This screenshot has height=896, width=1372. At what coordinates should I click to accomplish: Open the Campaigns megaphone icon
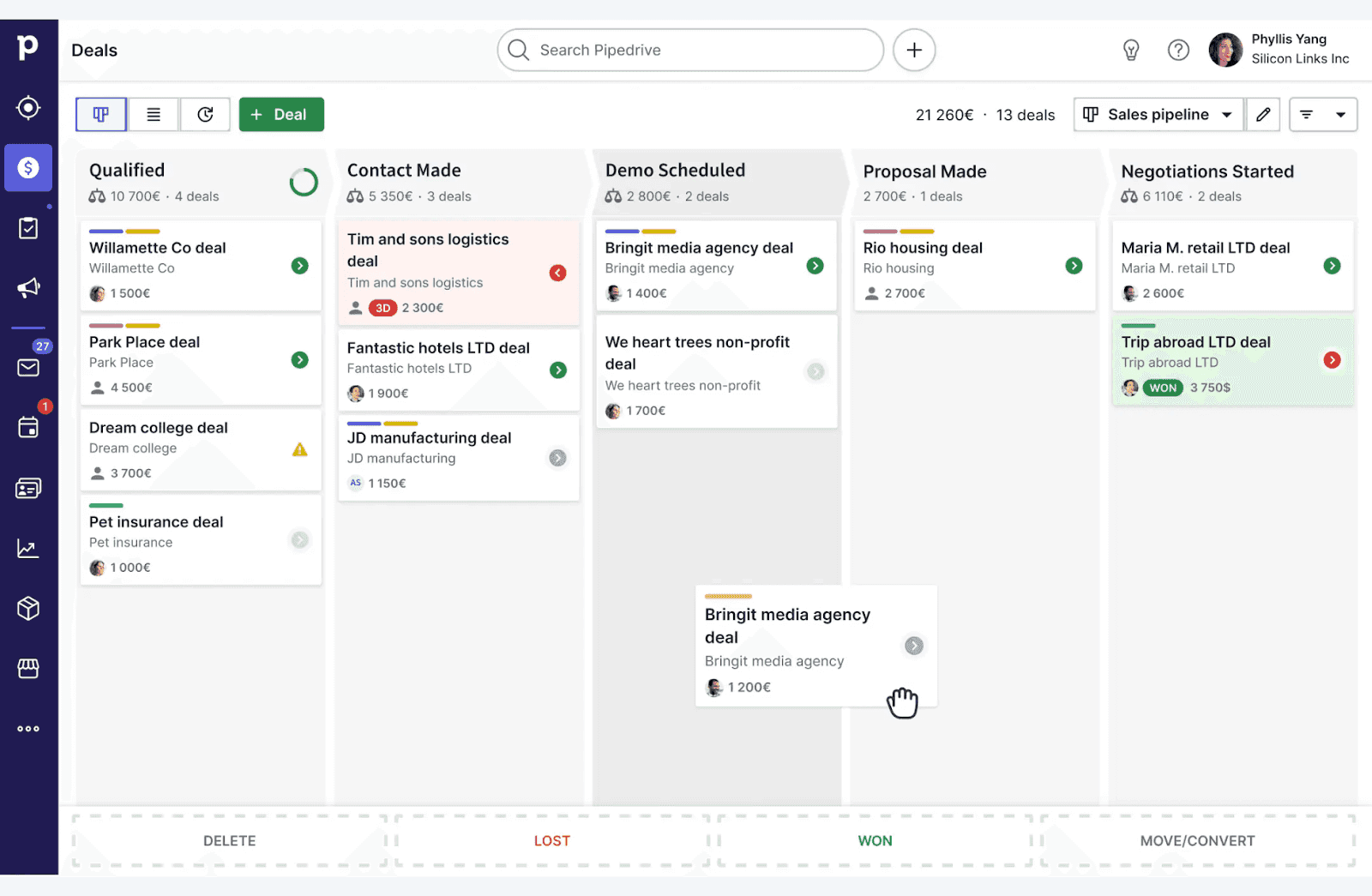(x=28, y=288)
